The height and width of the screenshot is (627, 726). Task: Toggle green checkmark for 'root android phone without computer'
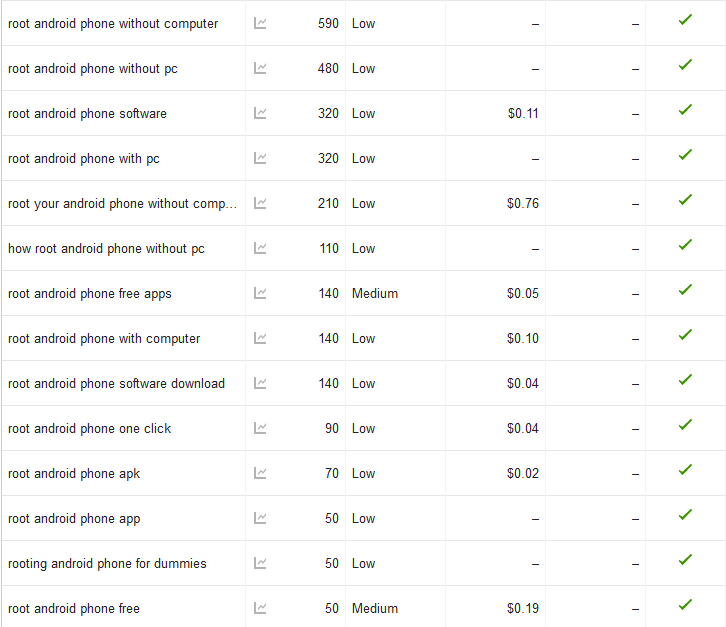(x=685, y=20)
